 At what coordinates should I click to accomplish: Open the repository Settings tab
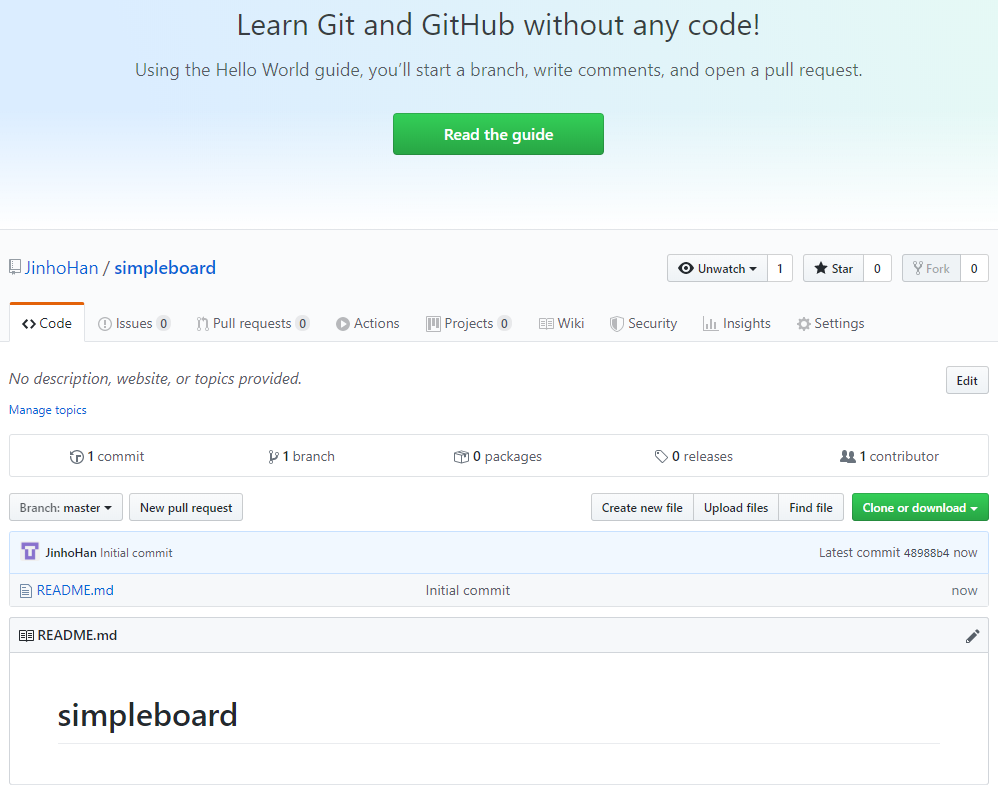tap(831, 323)
